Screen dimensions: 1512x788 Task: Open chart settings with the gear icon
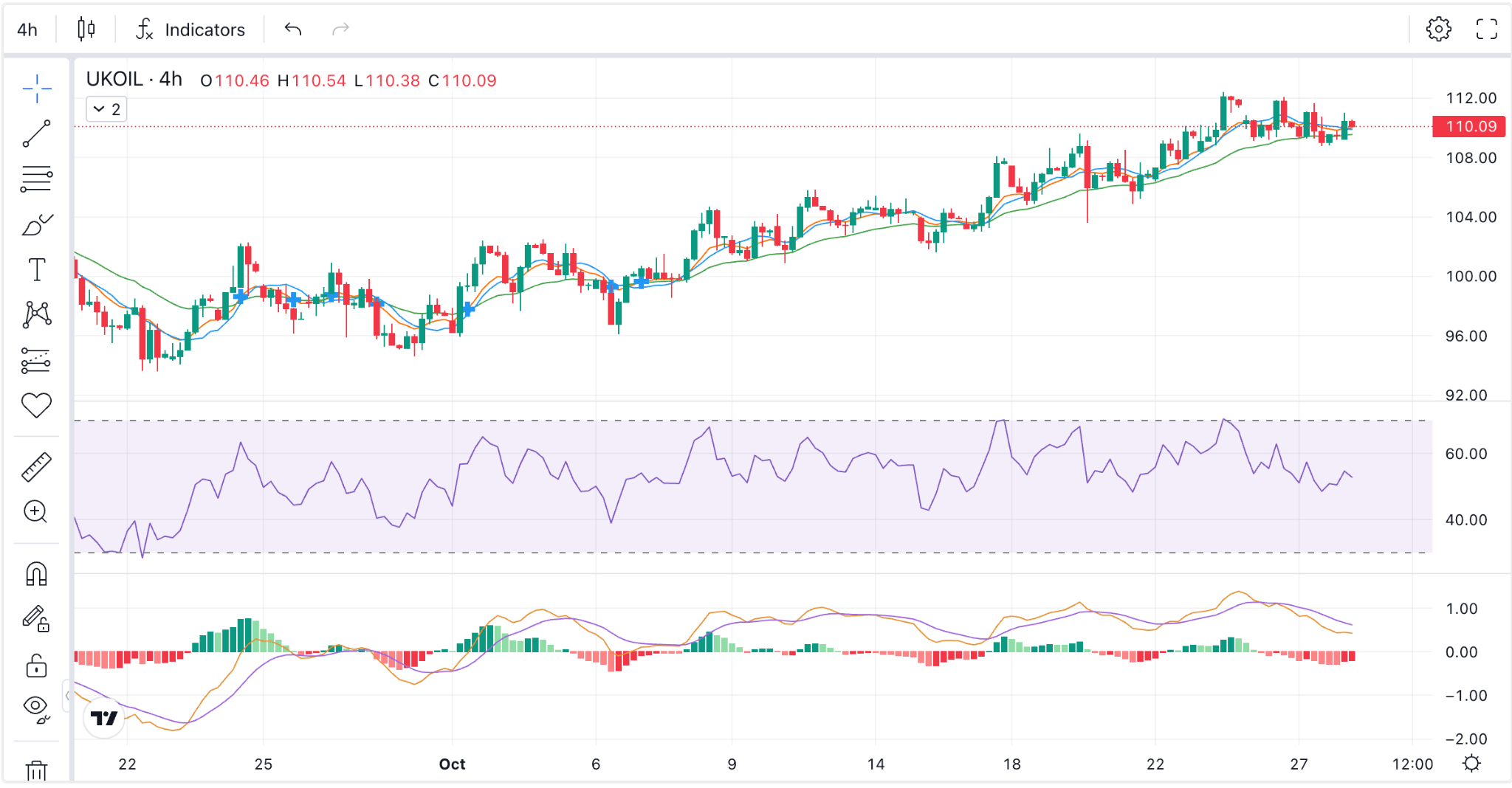(x=1438, y=30)
